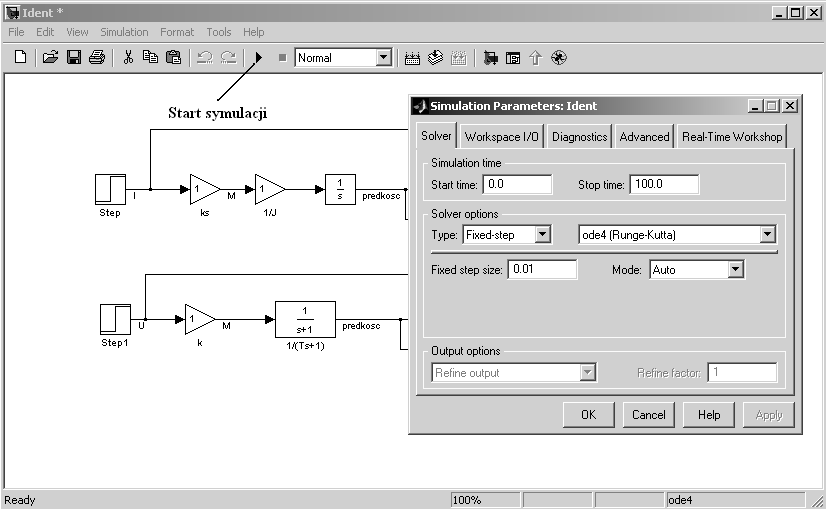This screenshot has width=826, height=509.
Task: Cut the selection with the scissors icon
Action: coord(128,58)
